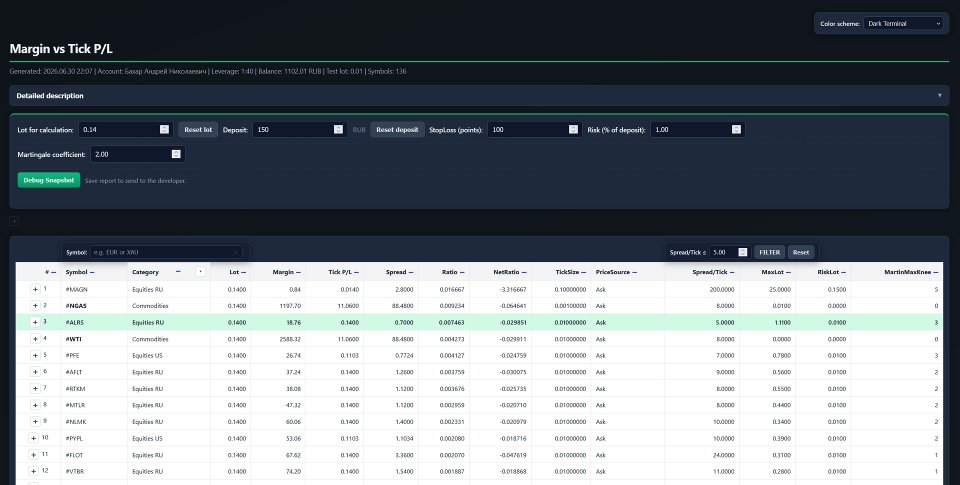The width and height of the screenshot is (960, 485).
Task: Click the minus icon beside Spread header
Action: pos(411,273)
